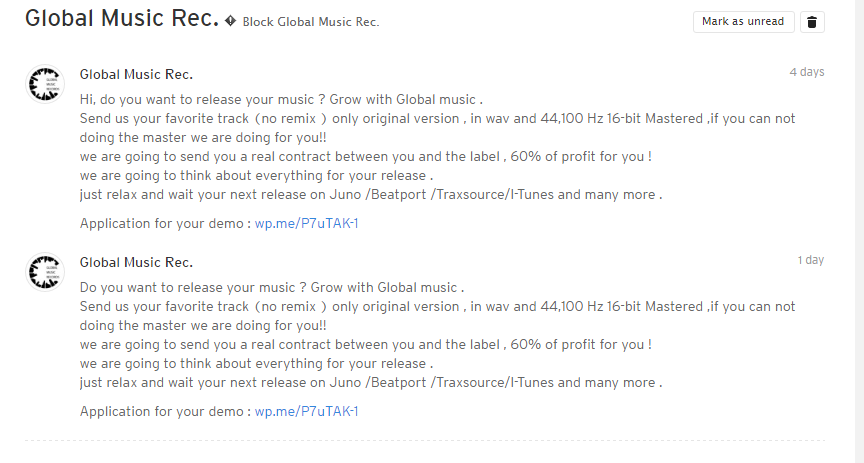Viewport: 864px width, 463px height.
Task: Click the Juno /Beatport line in the 1 day message
Action: (371, 383)
